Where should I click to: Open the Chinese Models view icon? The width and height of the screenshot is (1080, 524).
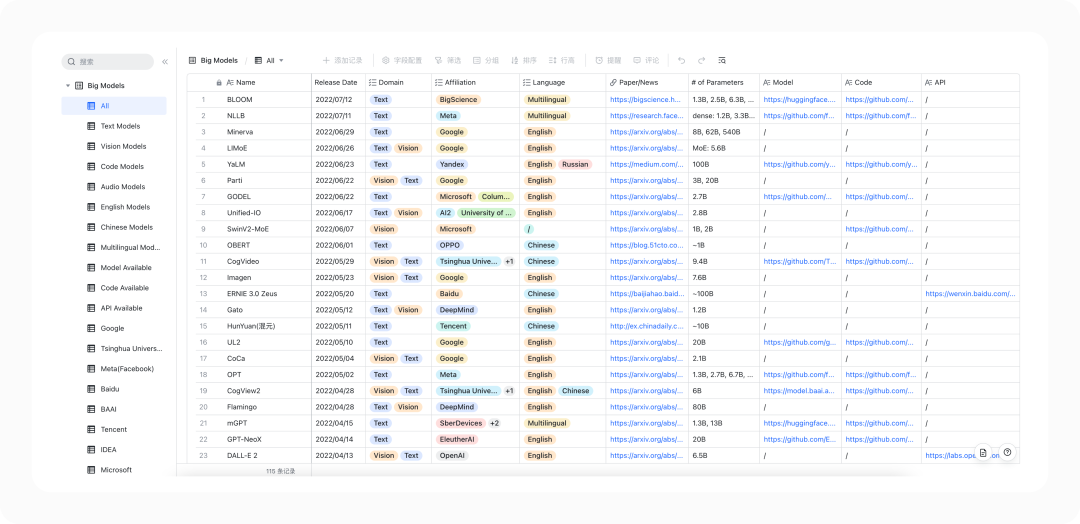click(x=91, y=227)
